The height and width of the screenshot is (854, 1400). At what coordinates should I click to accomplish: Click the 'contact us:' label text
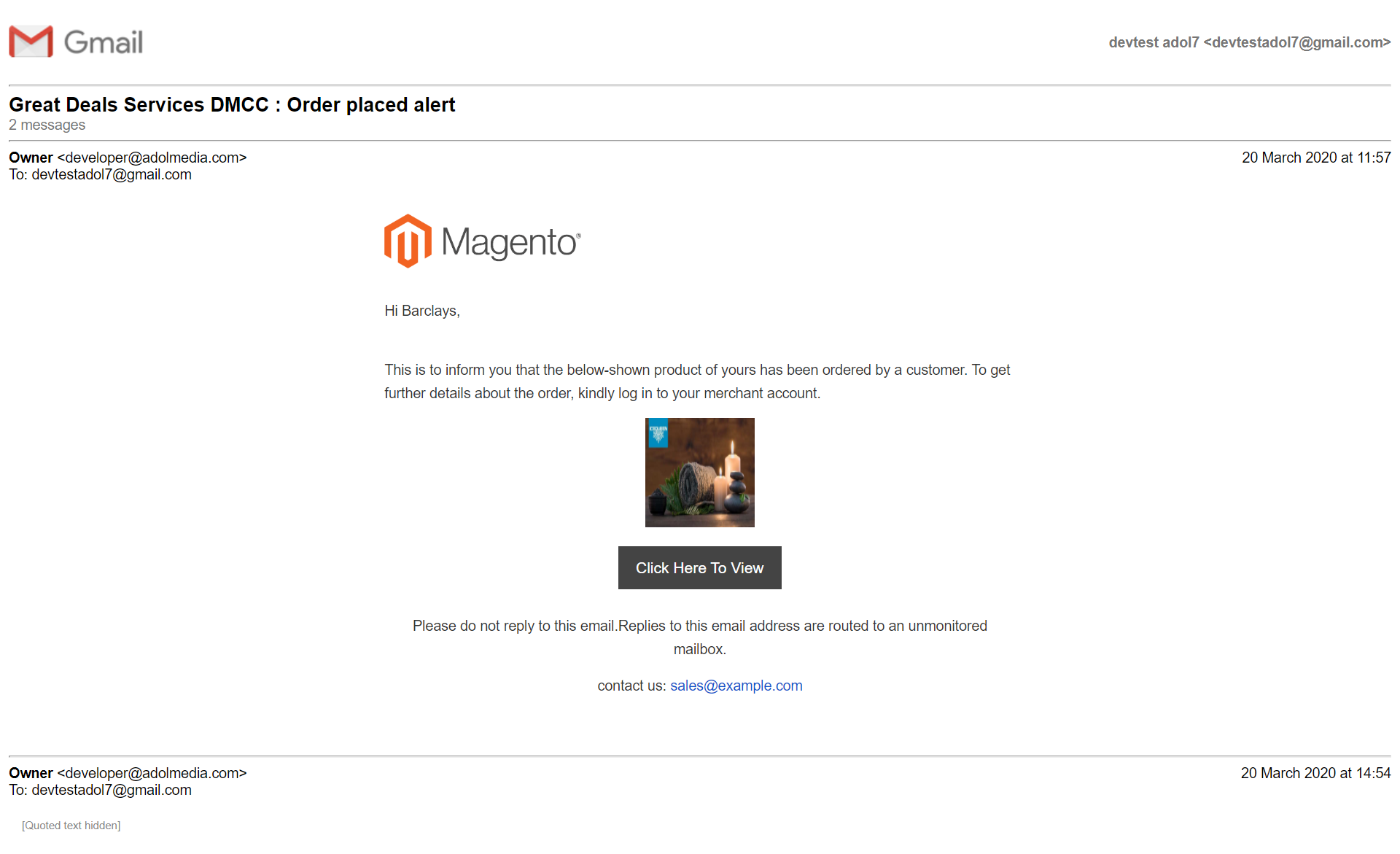point(631,686)
